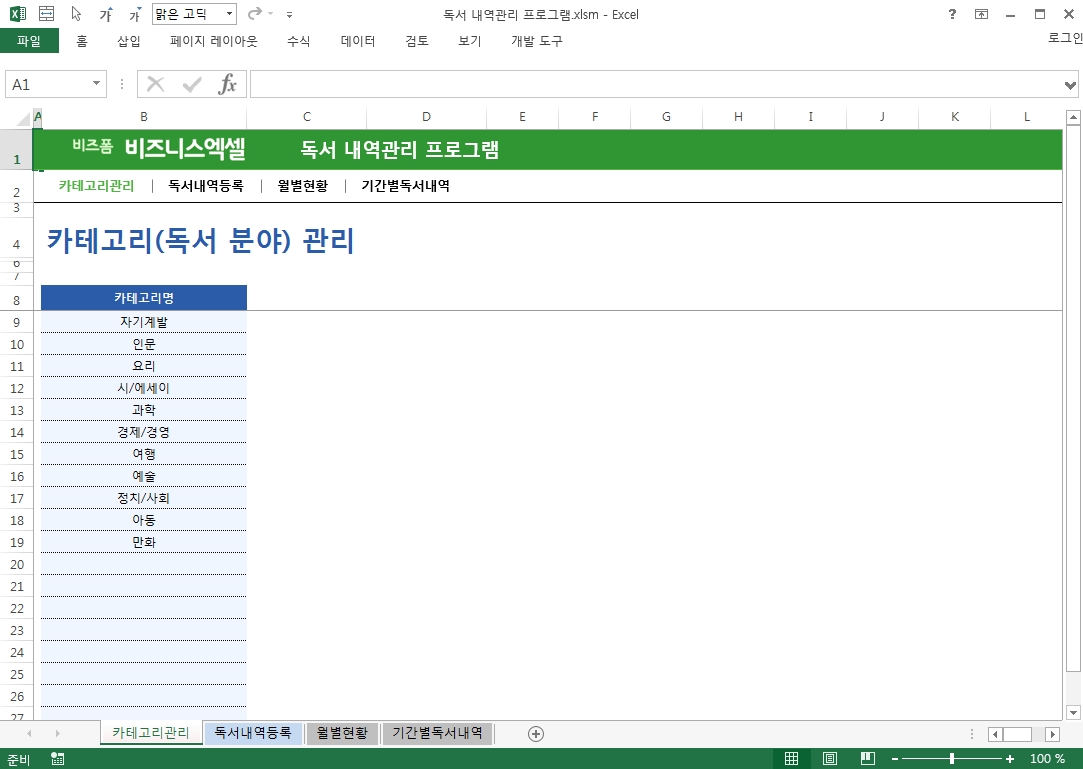Cancel formula entry X icon
This screenshot has width=1083, height=769.
(x=156, y=84)
